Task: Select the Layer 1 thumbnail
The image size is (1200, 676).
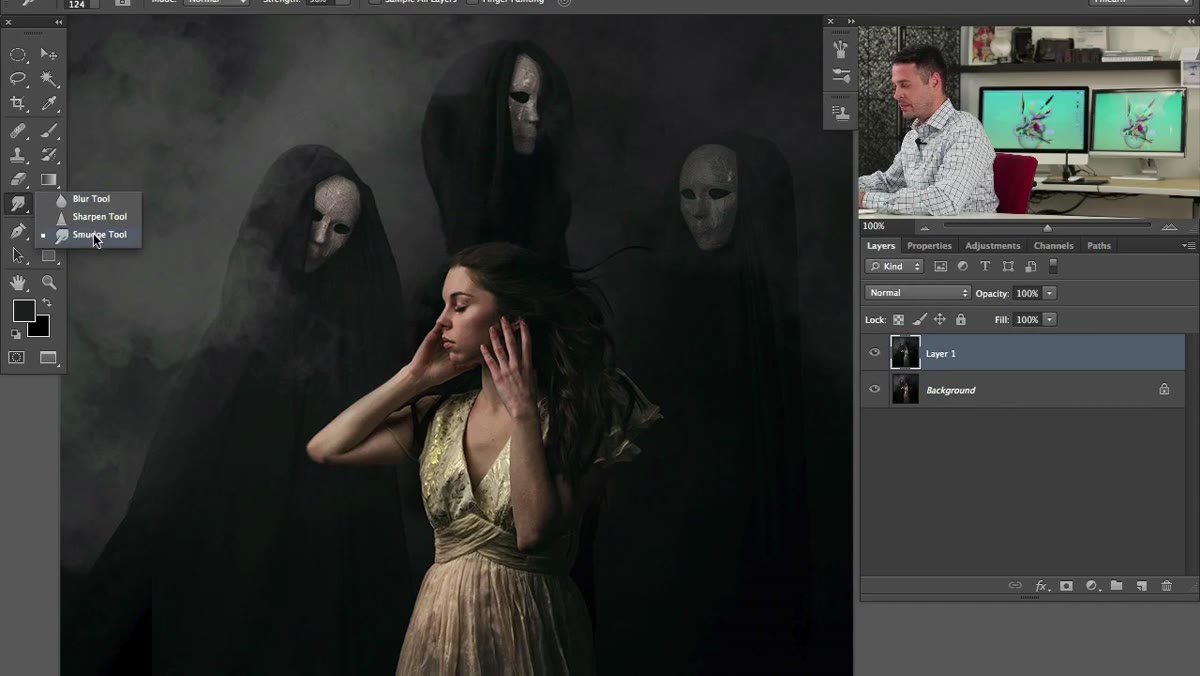Action: tap(905, 353)
